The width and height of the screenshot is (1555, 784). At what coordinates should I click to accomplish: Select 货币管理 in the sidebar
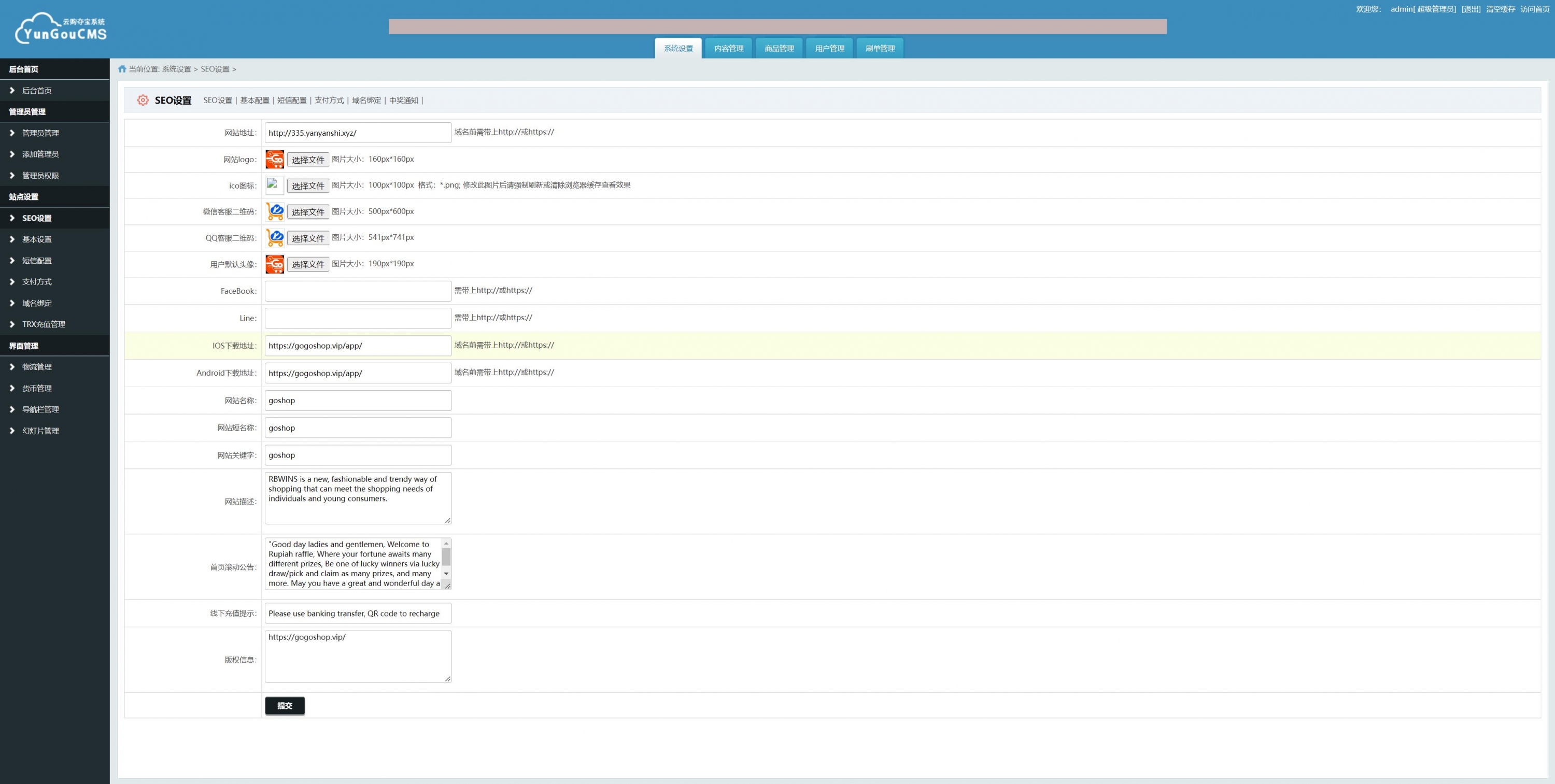(37, 388)
